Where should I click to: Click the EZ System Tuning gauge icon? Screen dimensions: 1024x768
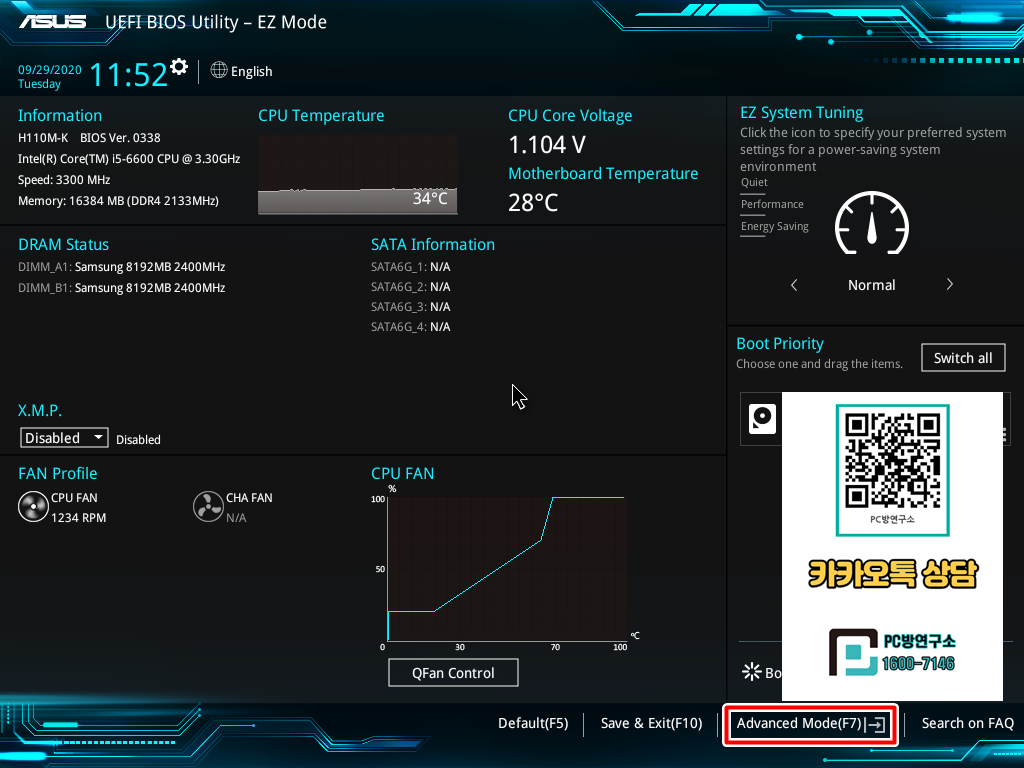[872, 223]
